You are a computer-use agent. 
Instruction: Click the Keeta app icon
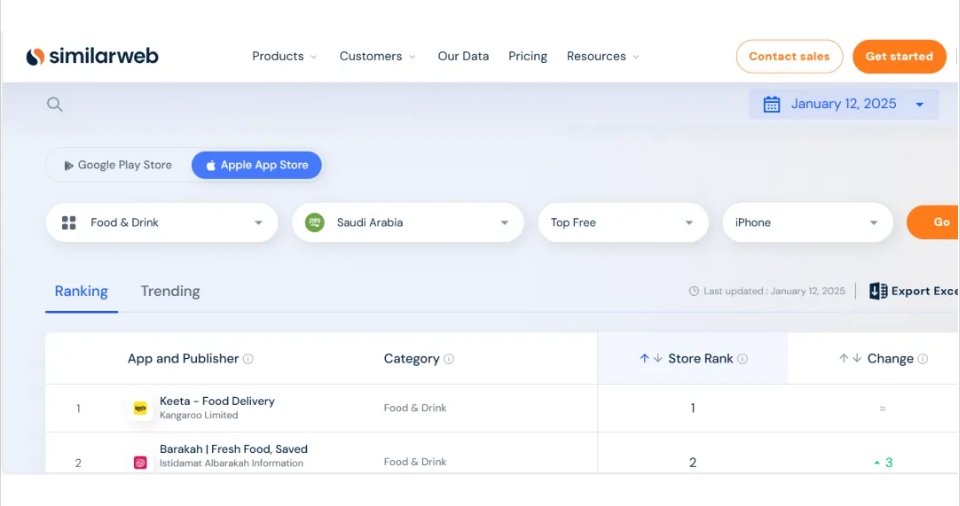pyautogui.click(x=140, y=408)
